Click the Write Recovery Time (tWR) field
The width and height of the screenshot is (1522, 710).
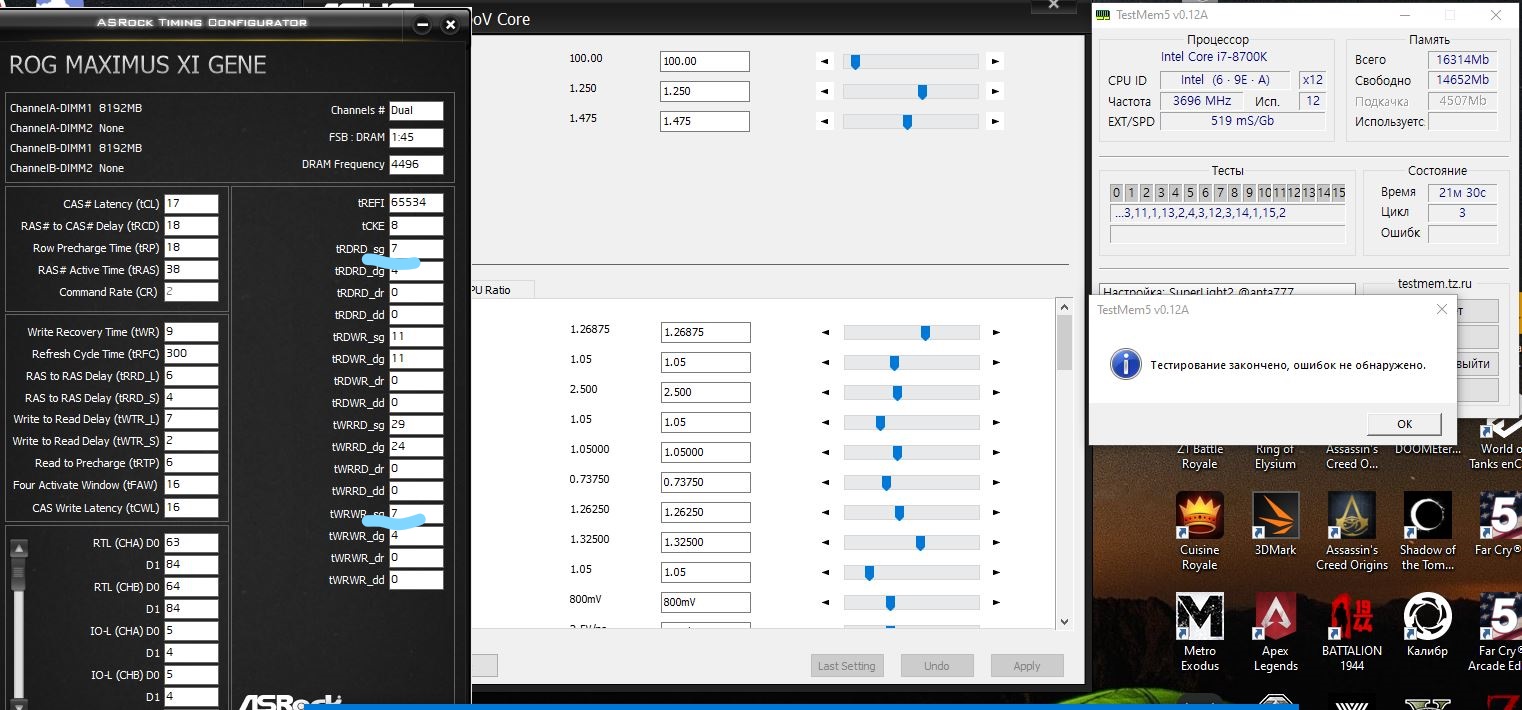click(191, 332)
